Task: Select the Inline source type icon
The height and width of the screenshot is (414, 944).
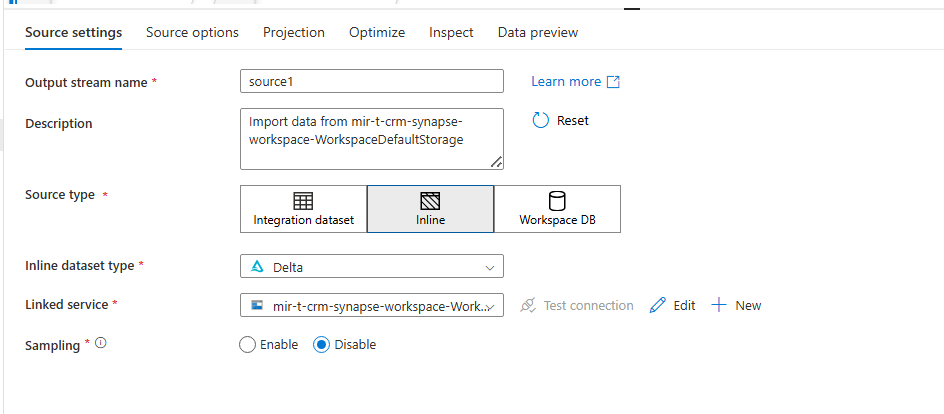Action: [431, 201]
